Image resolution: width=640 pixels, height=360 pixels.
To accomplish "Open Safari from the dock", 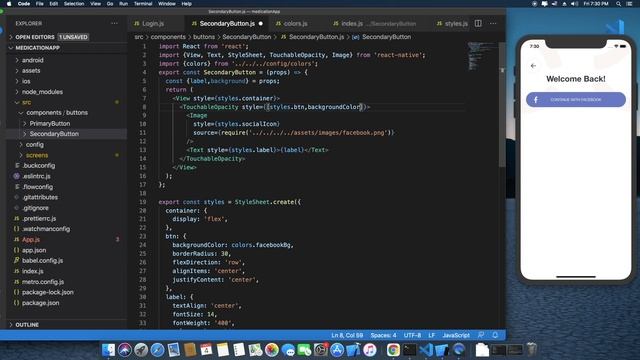I will [x=158, y=350].
